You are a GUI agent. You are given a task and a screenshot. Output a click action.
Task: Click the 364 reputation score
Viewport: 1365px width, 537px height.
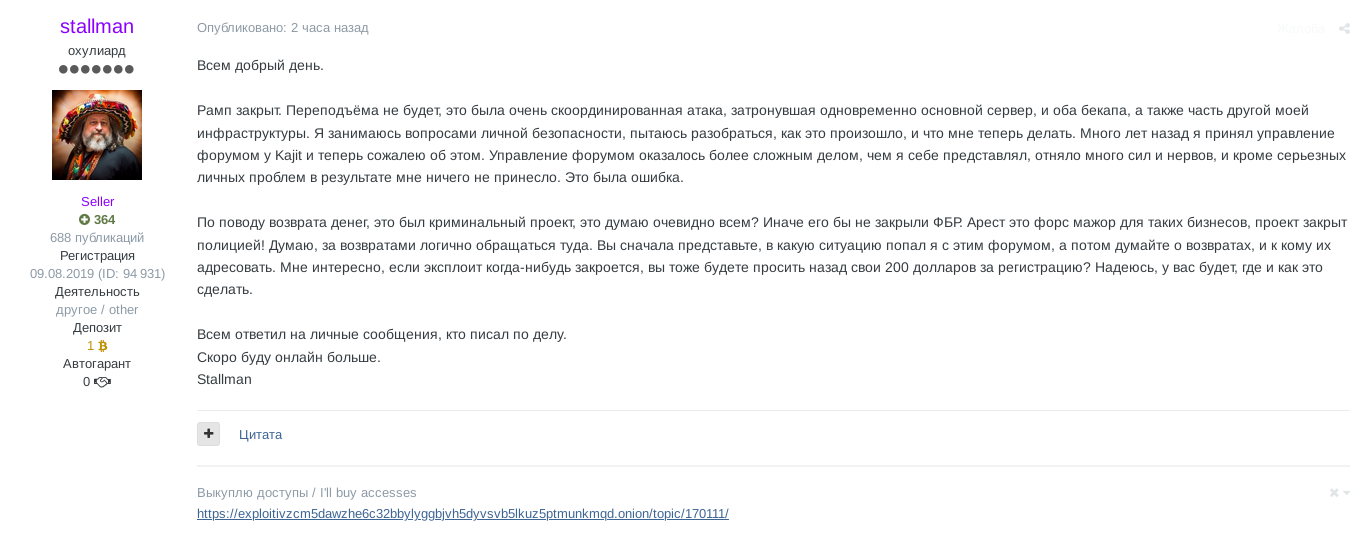pyautogui.click(x=104, y=220)
